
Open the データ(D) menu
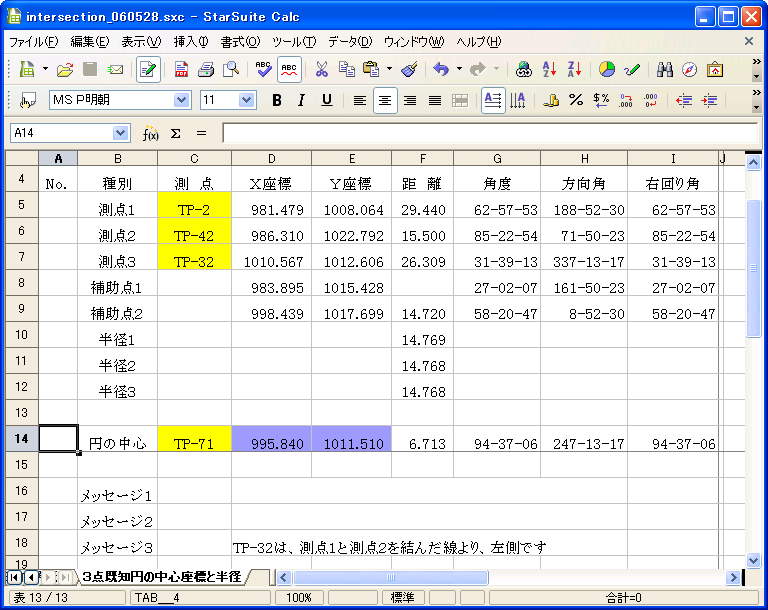[350, 42]
